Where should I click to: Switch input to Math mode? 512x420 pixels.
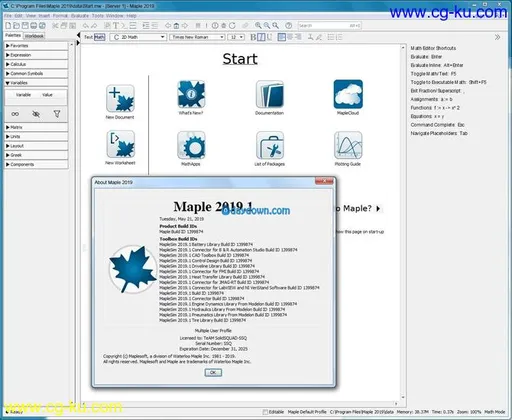click(99, 37)
